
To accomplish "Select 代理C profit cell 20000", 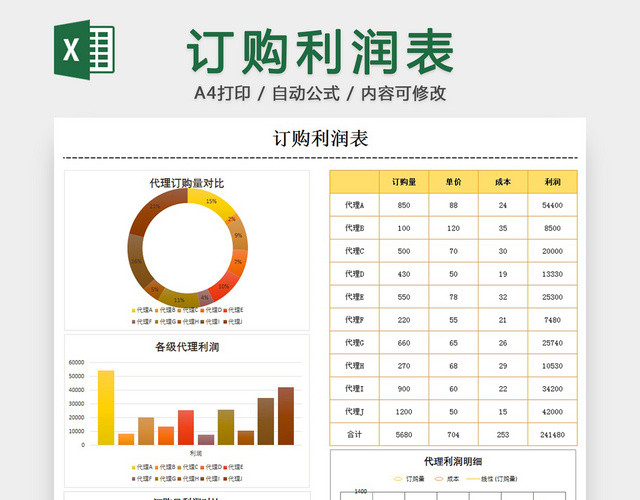I will 553,251.
